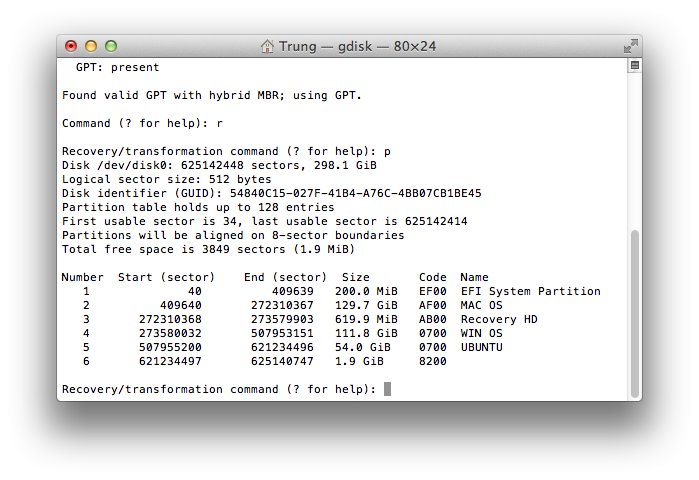
Task: Click the home folder icon in title bar
Action: click(x=267, y=46)
